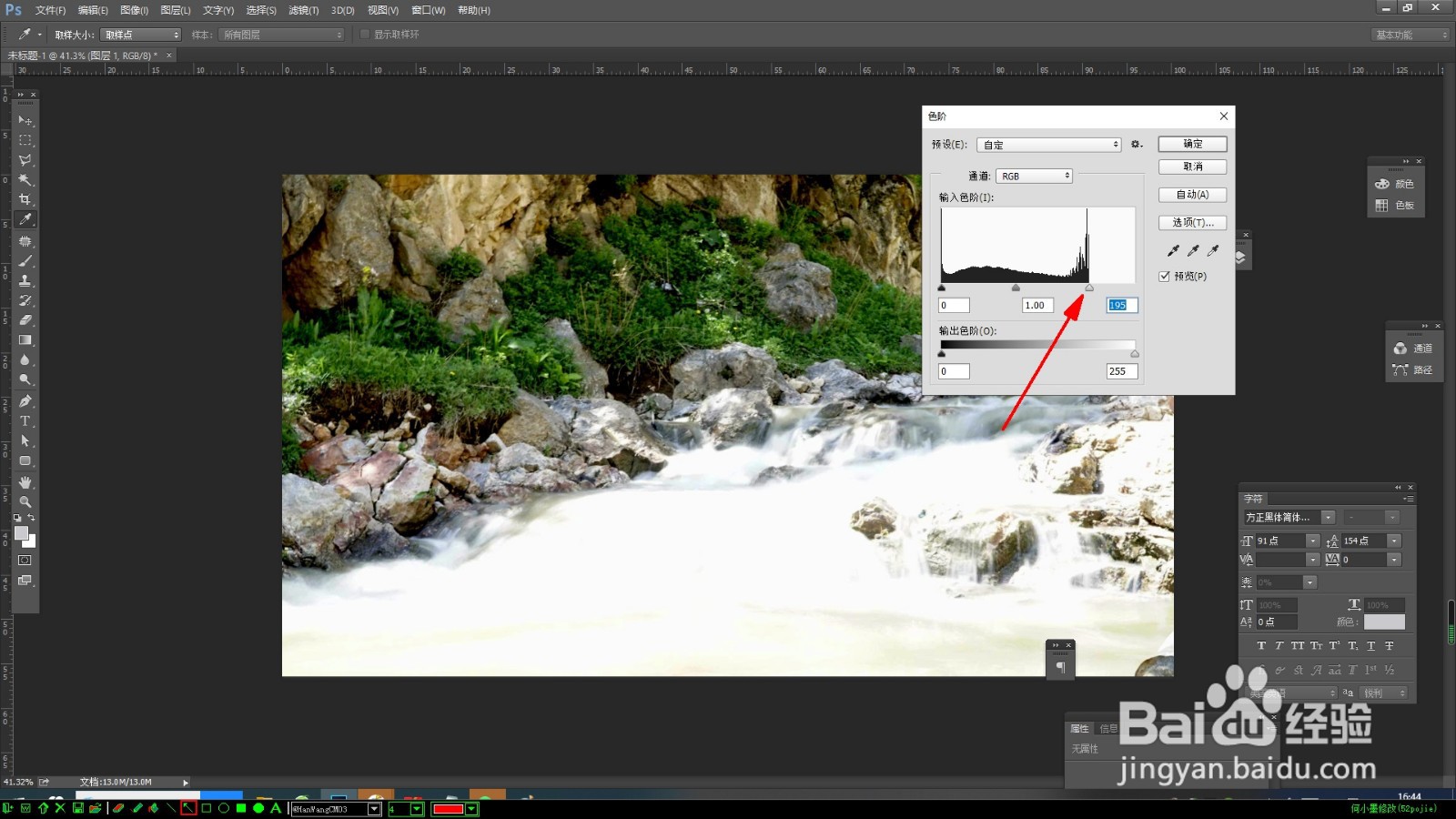
Task: Click the white point eyedropper in Levels
Action: 1213,250
